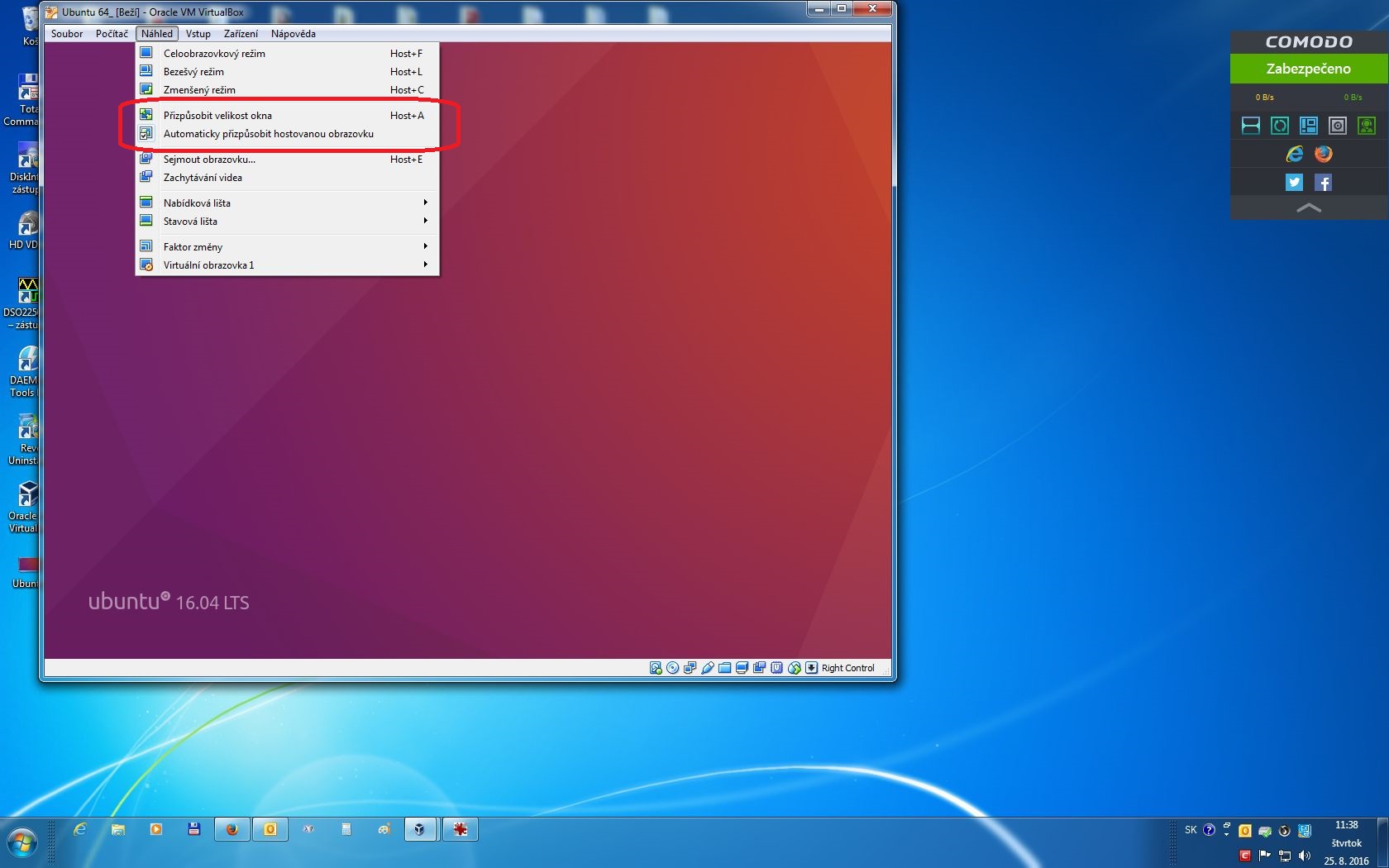Open Facebook link in Comodo widget
The image size is (1389, 868).
click(x=1324, y=183)
